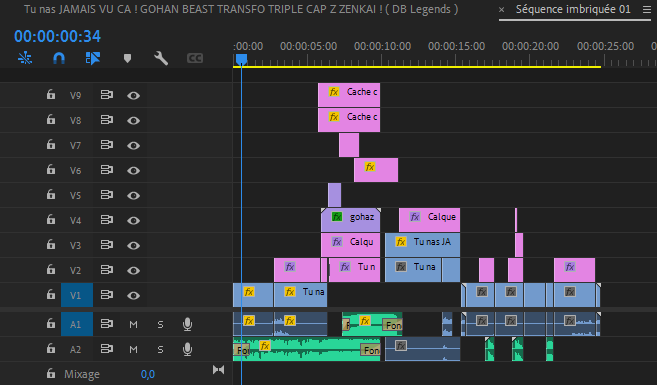This screenshot has height=385, width=657.
Task: Click the playhead timecode 00:00:00:34
Action: point(57,36)
